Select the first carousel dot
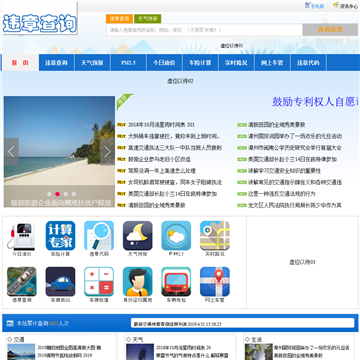This screenshot has width=360, height=360. (x=49, y=194)
